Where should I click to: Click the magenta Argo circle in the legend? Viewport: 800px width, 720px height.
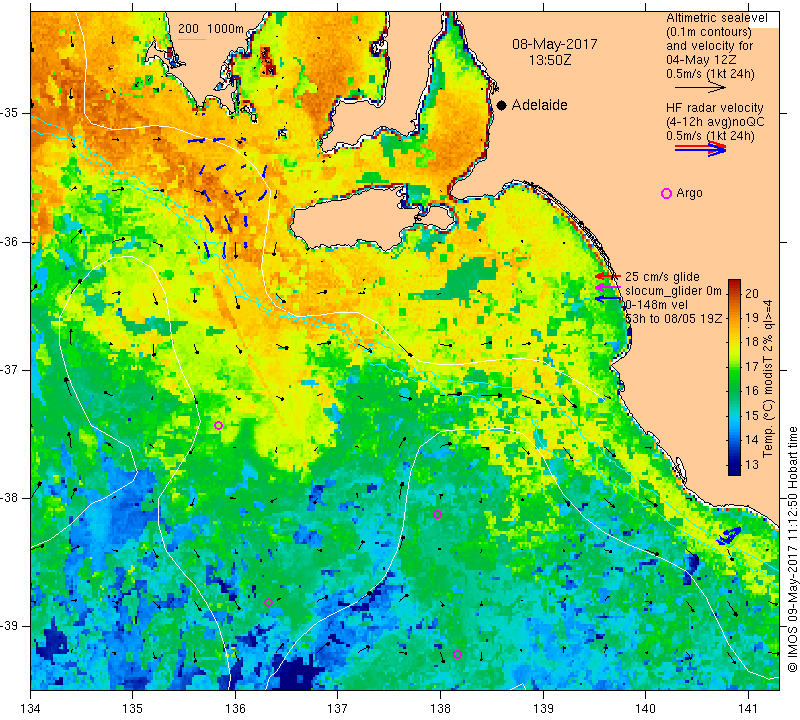click(666, 193)
